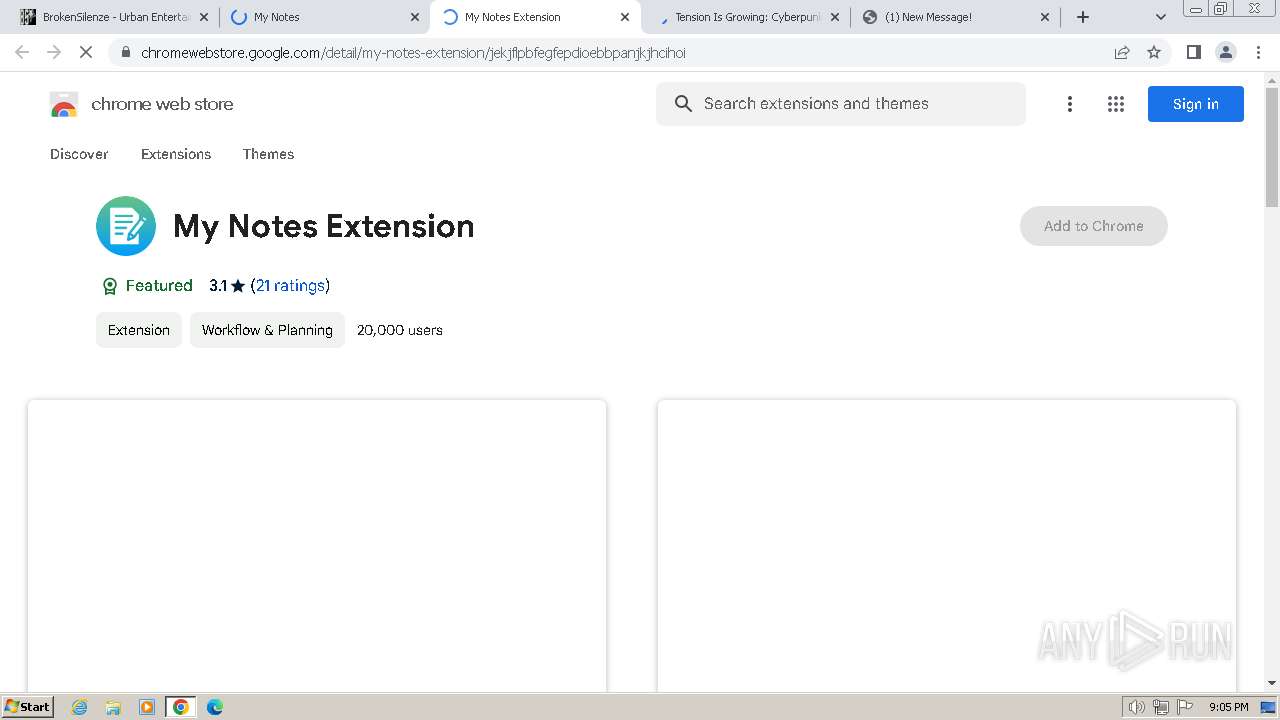Close the (1) New Message! tab
Screen dimensions: 1280x720
click(x=1045, y=17)
